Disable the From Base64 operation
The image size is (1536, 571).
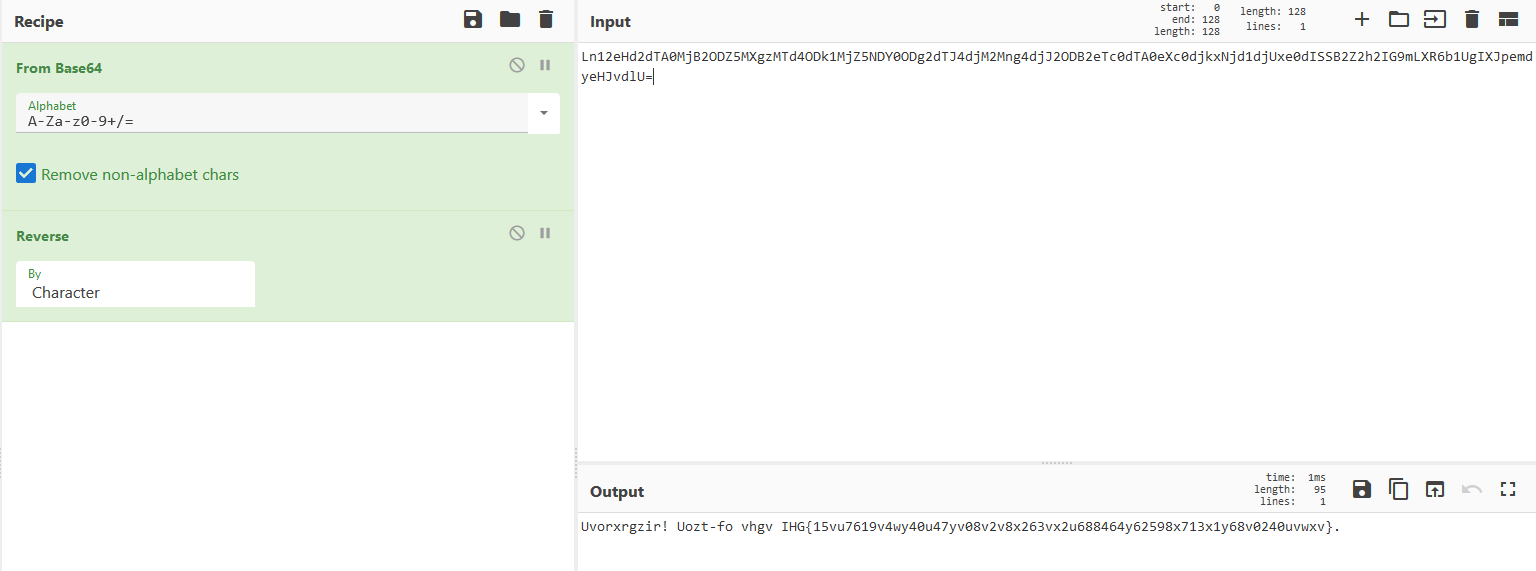coord(516,65)
